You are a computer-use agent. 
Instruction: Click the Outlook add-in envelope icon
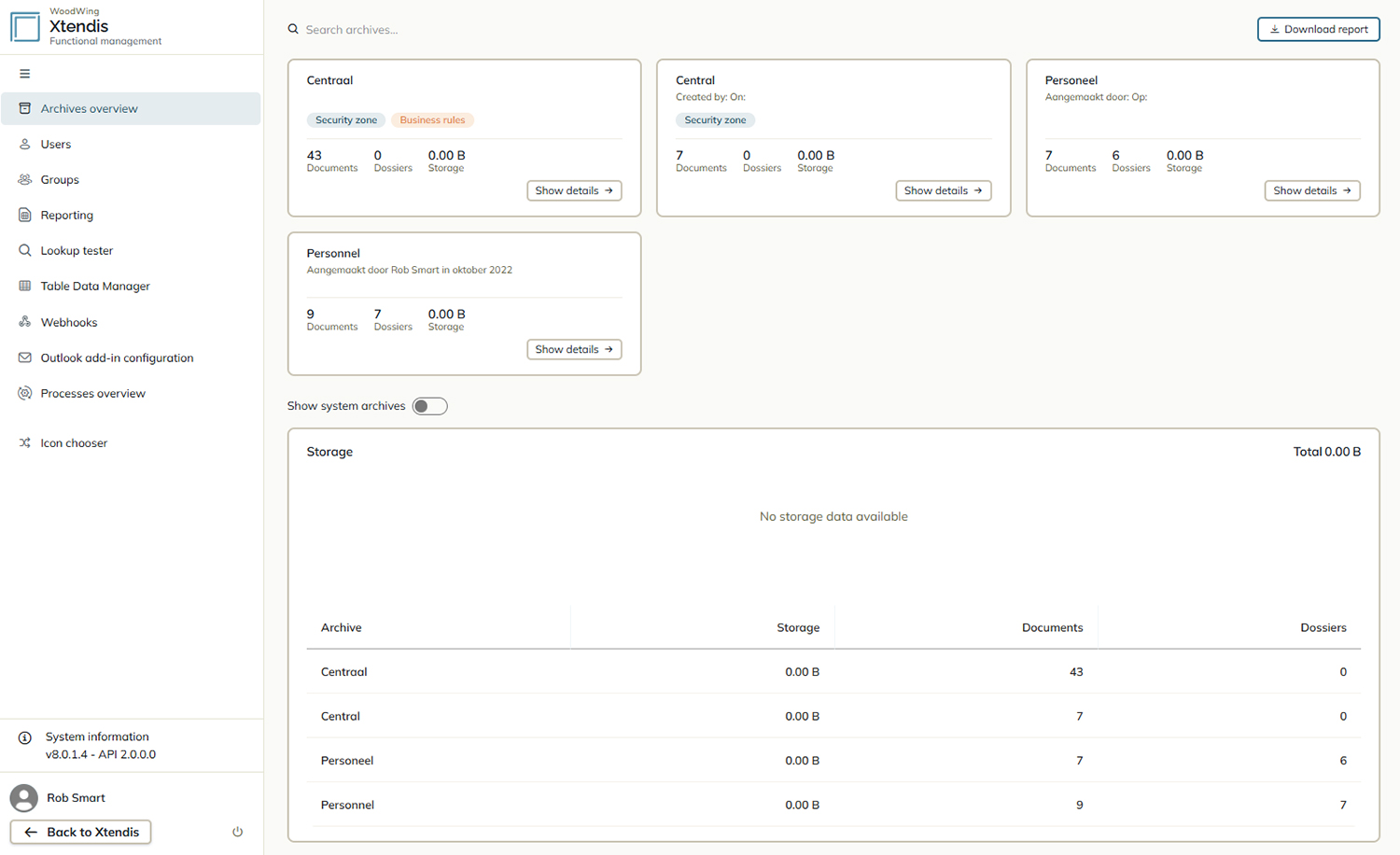pyautogui.click(x=25, y=357)
